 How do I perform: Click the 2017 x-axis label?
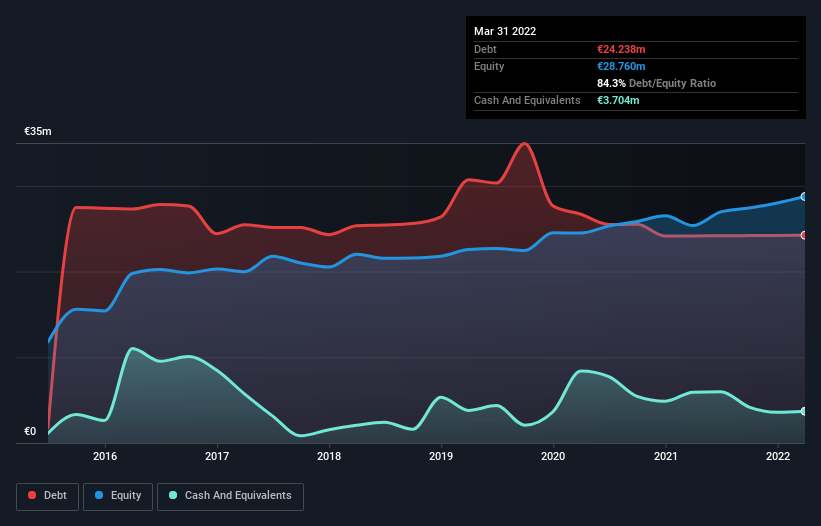click(x=217, y=456)
